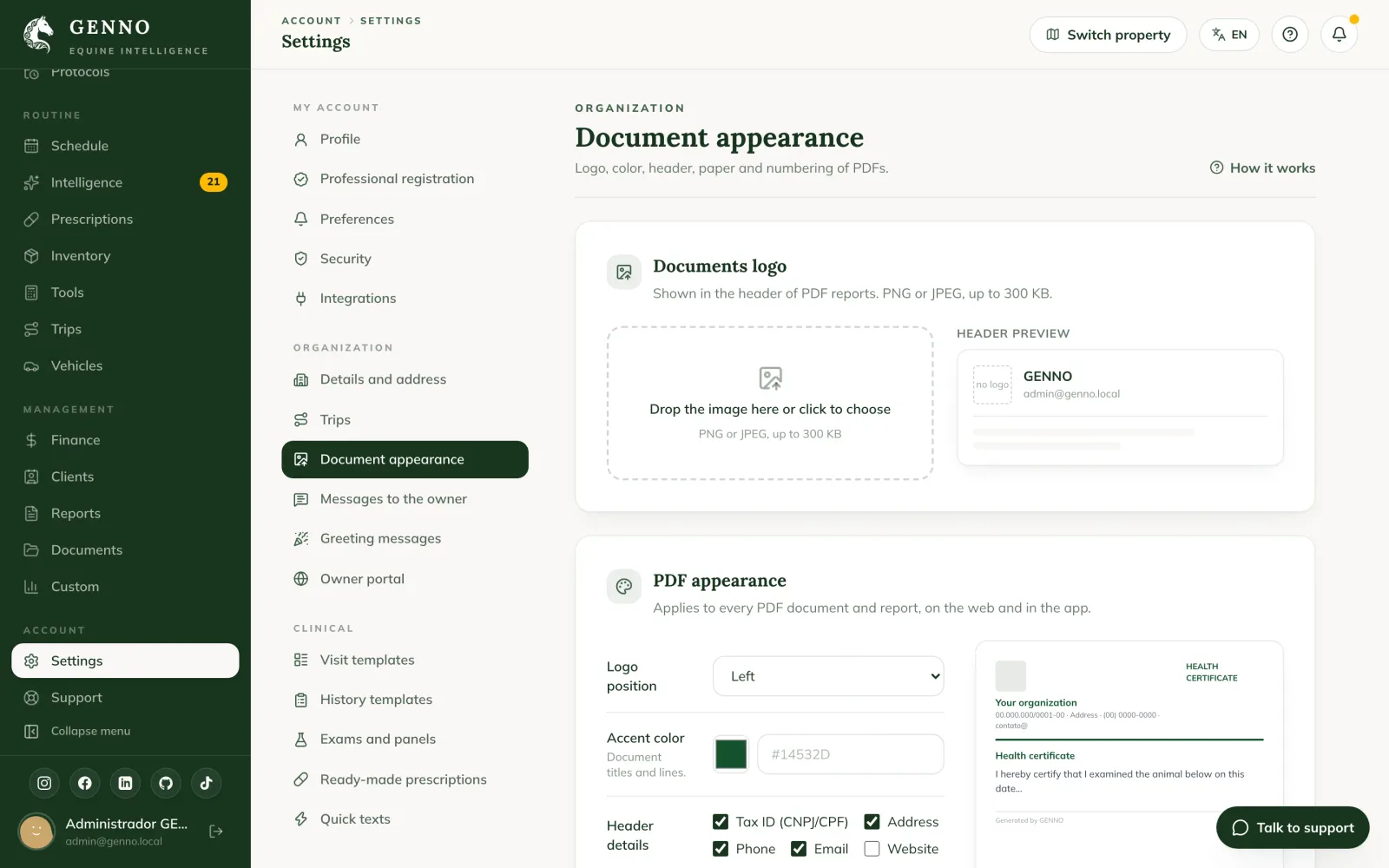Click the Switch property button
Image resolution: width=1389 pixels, height=868 pixels.
(x=1108, y=35)
